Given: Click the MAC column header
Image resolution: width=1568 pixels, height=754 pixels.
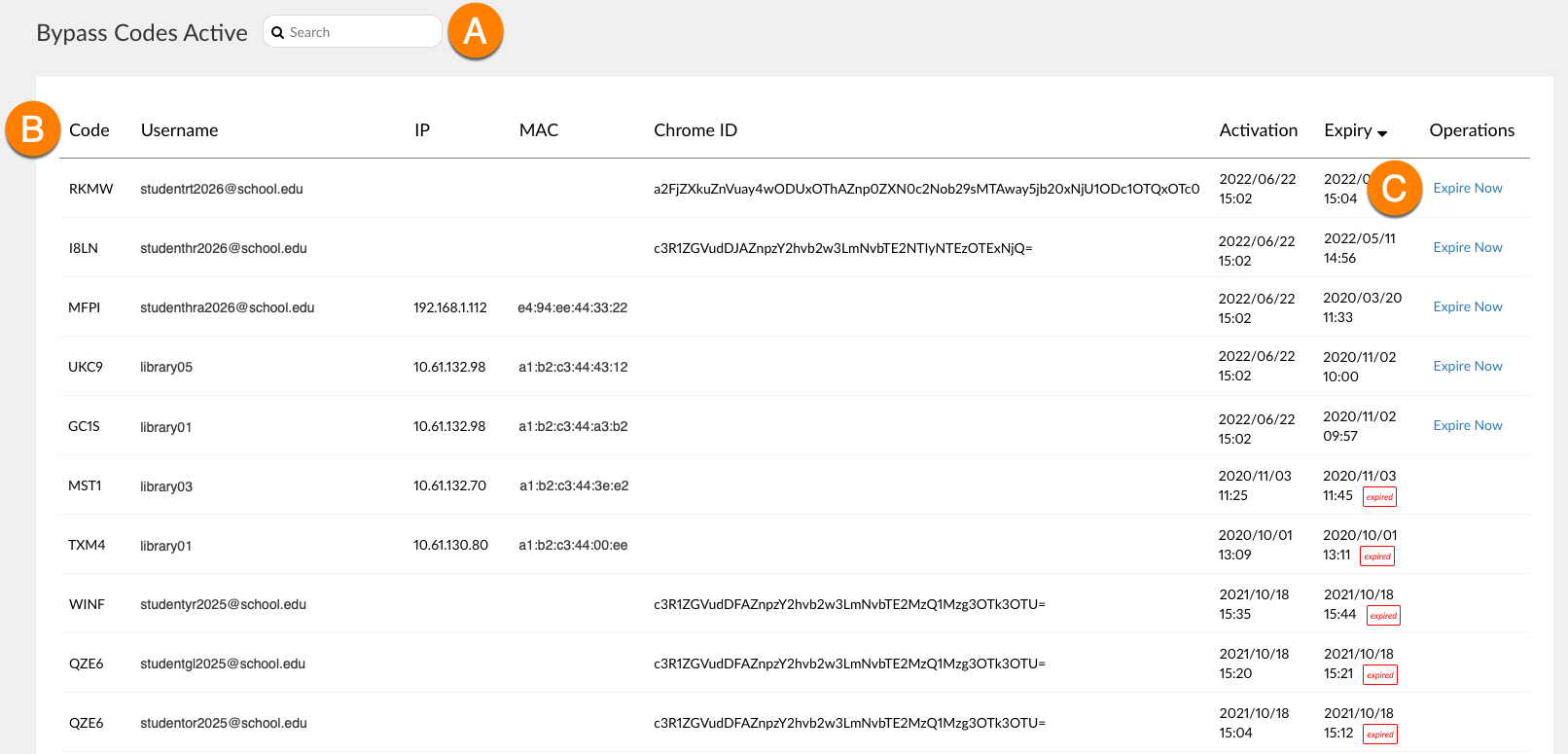Looking at the screenshot, I should point(539,130).
